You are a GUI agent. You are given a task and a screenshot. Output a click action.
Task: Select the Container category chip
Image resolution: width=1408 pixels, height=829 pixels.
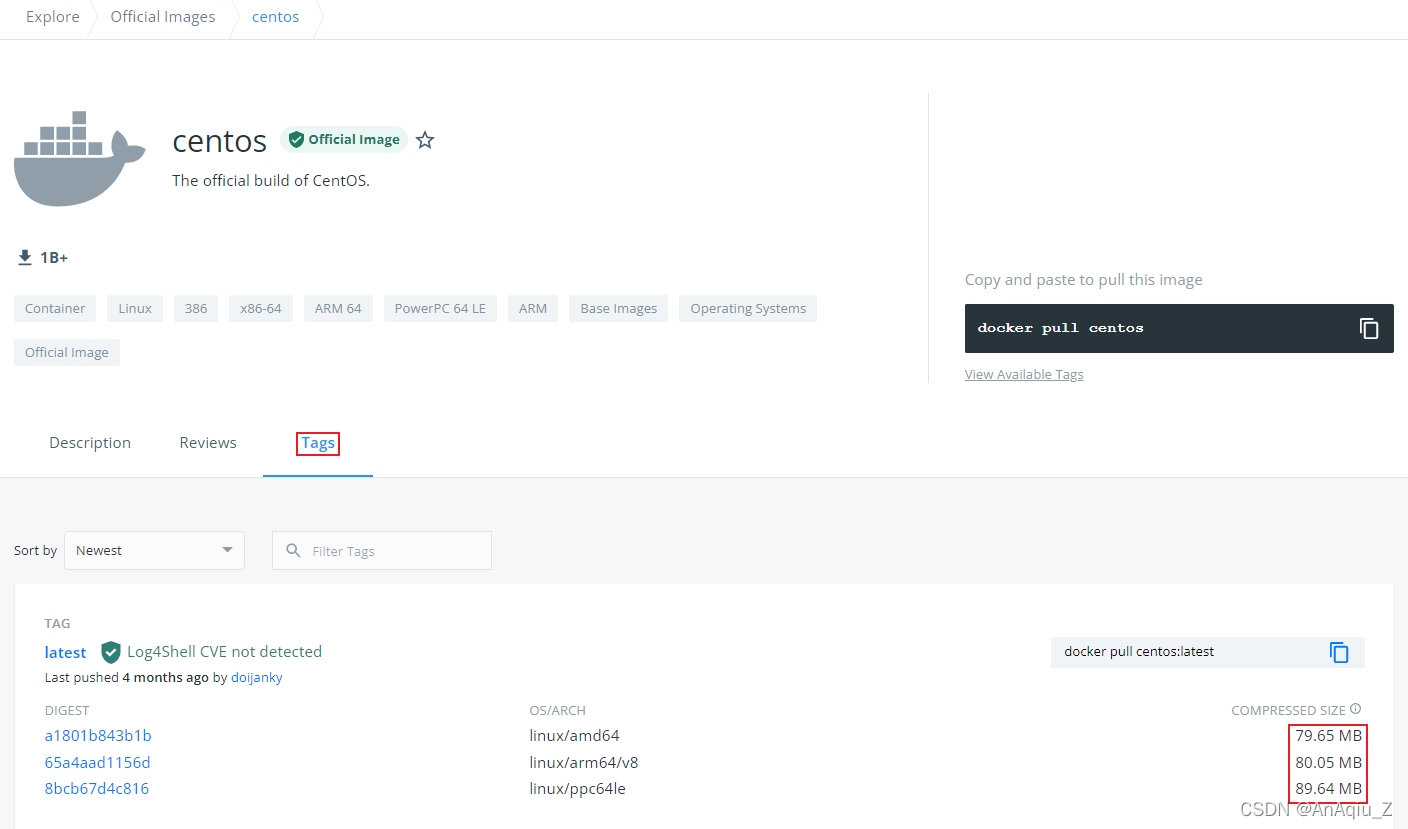tap(55, 308)
